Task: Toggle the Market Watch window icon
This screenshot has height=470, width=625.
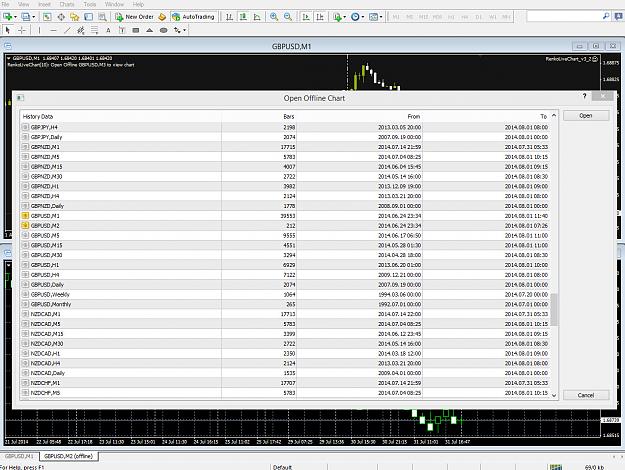Action: tap(47, 17)
